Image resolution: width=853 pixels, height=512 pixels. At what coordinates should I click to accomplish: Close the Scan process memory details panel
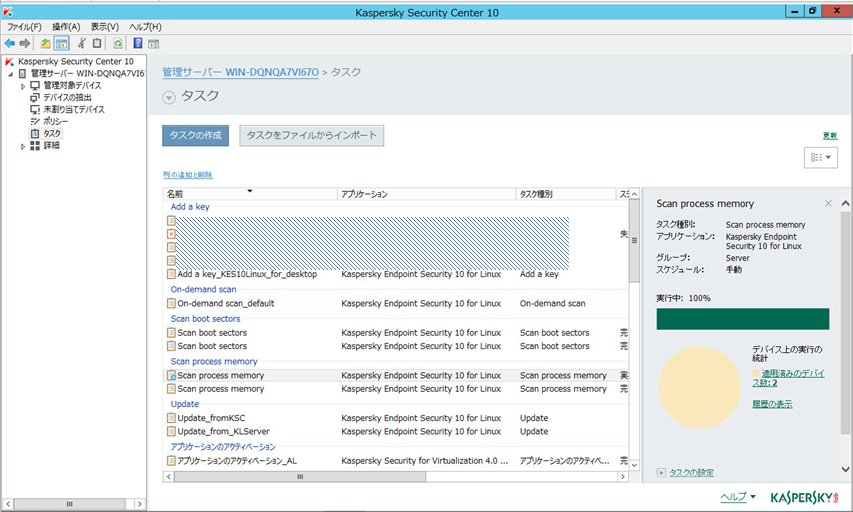pos(828,203)
